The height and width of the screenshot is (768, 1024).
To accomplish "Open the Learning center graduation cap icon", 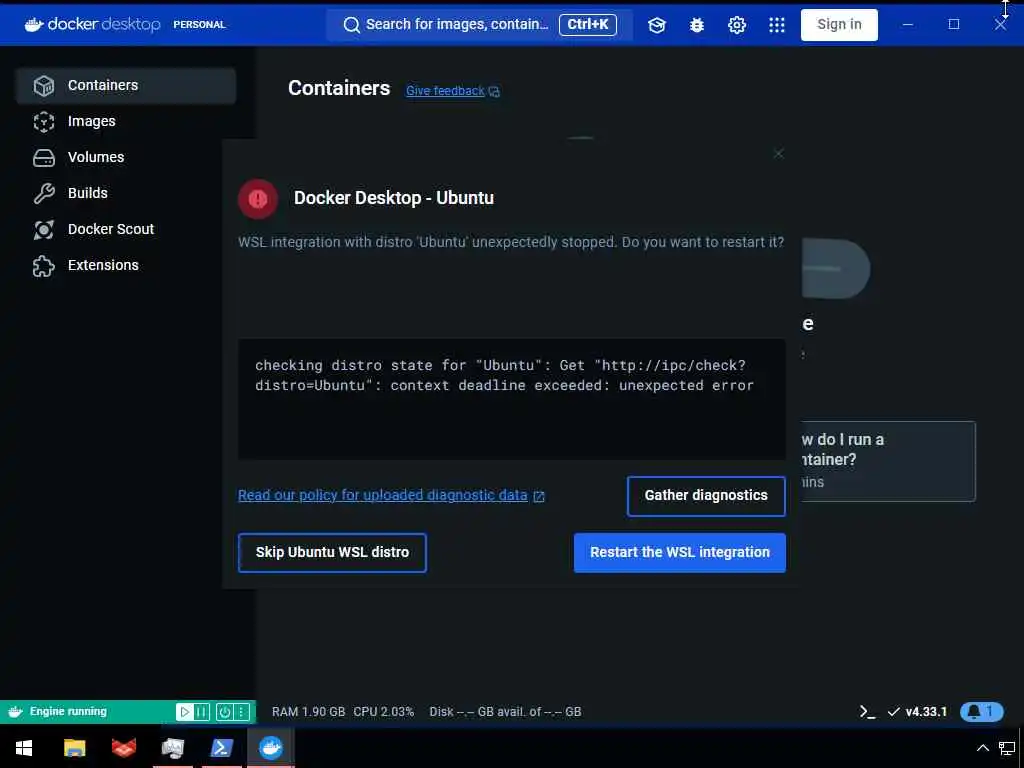I will [656, 25].
